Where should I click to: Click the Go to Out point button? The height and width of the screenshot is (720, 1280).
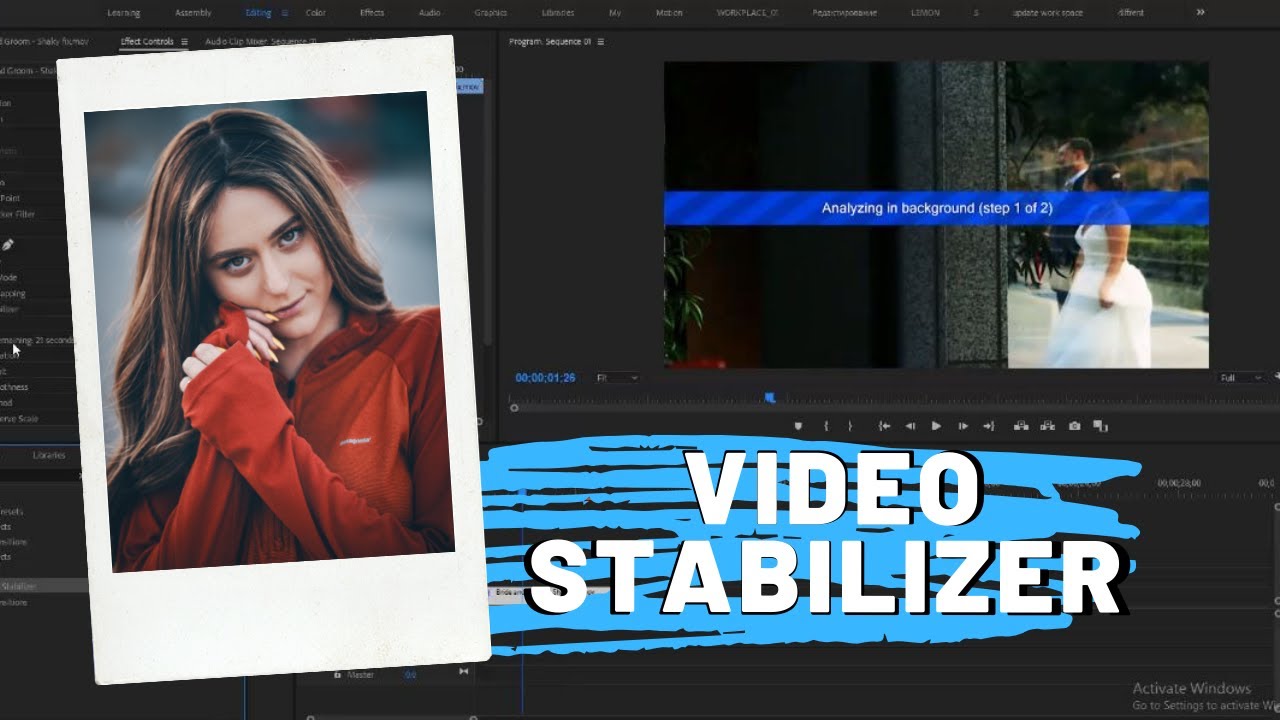tap(989, 426)
